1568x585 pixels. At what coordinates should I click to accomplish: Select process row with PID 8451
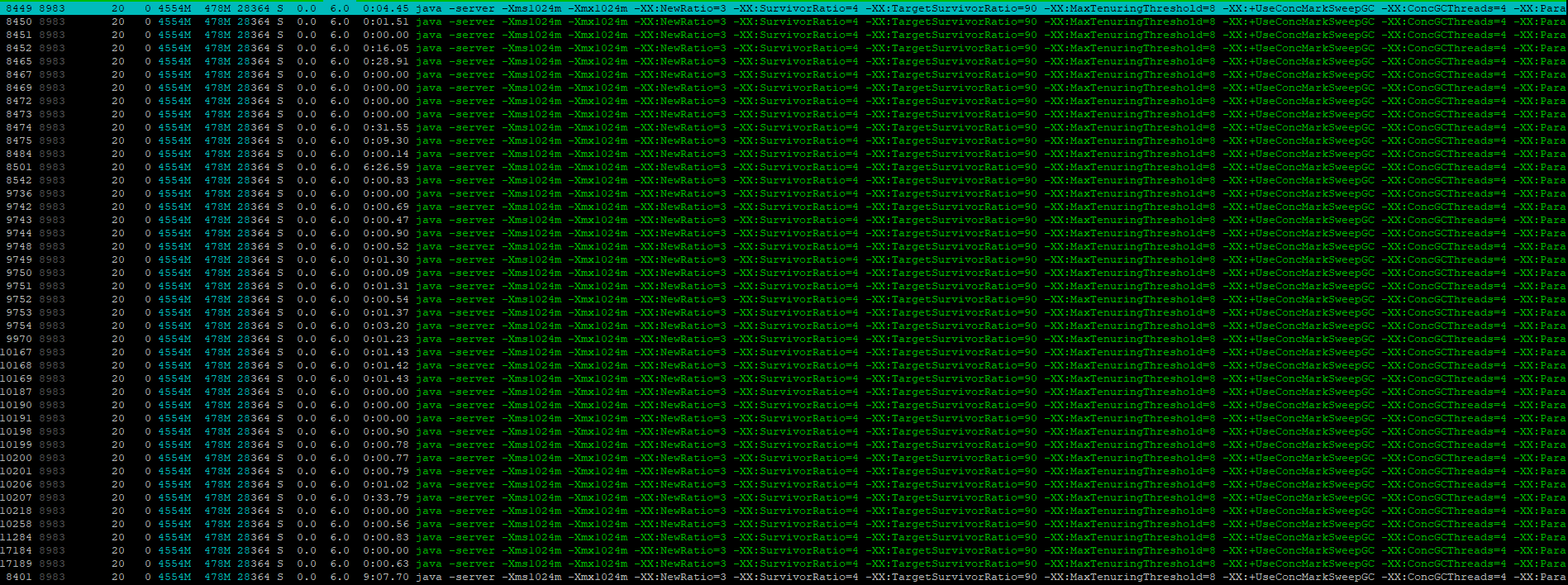click(x=784, y=35)
